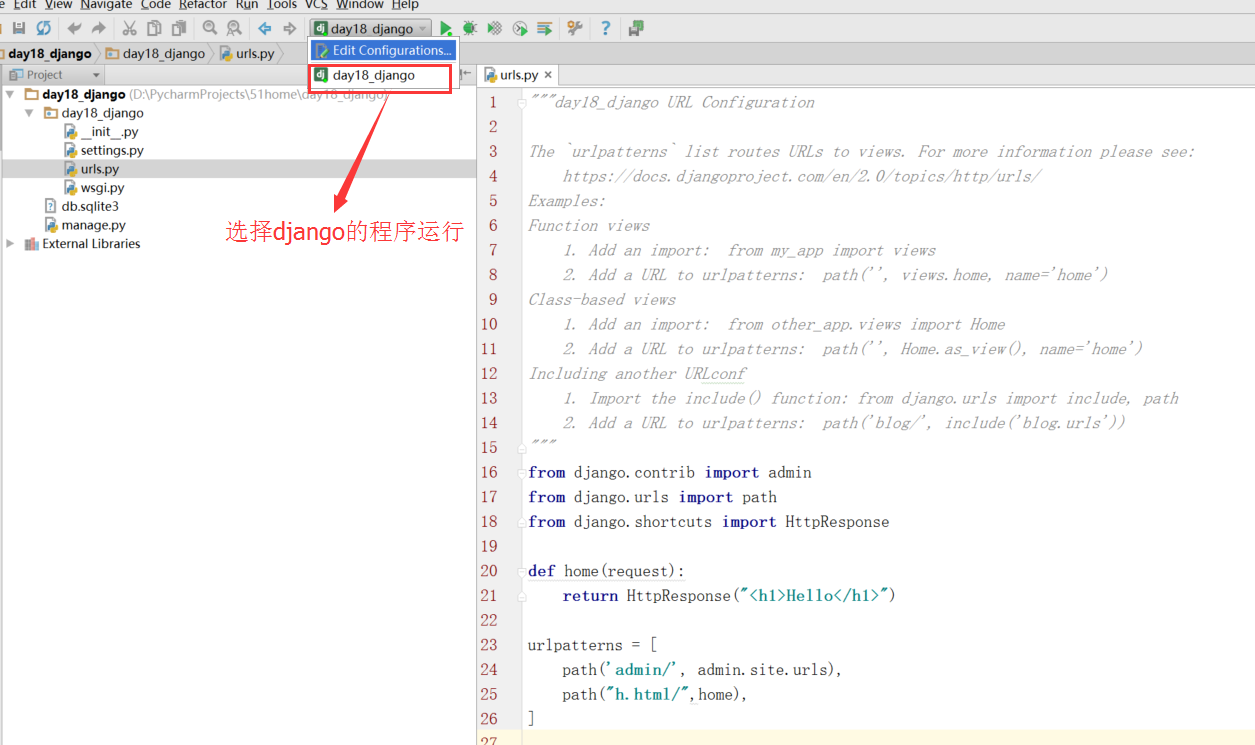The width and height of the screenshot is (1255, 745).
Task: Click the def home(request): line
Action: pyautogui.click(x=606, y=571)
